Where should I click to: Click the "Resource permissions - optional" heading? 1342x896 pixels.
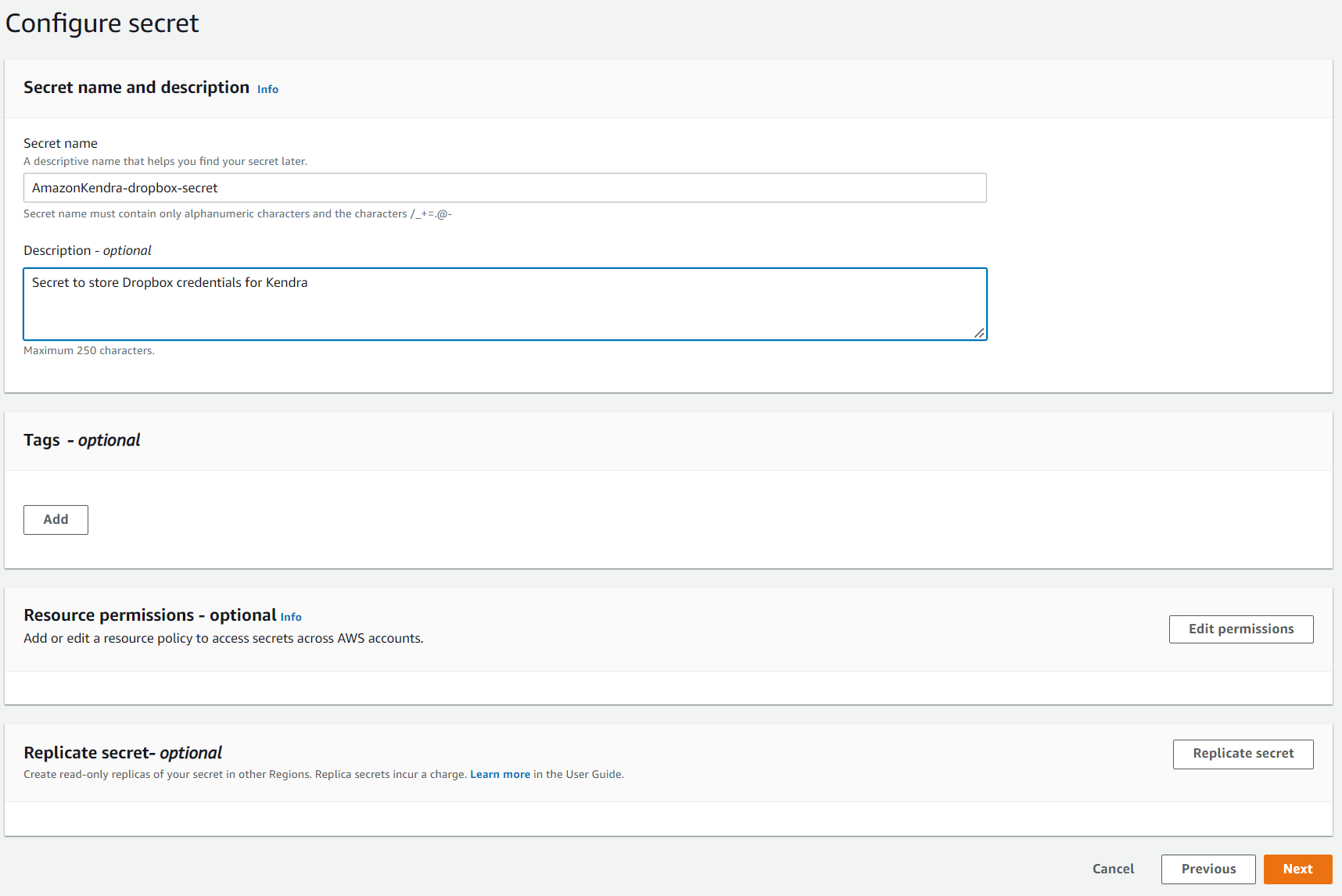pos(149,615)
